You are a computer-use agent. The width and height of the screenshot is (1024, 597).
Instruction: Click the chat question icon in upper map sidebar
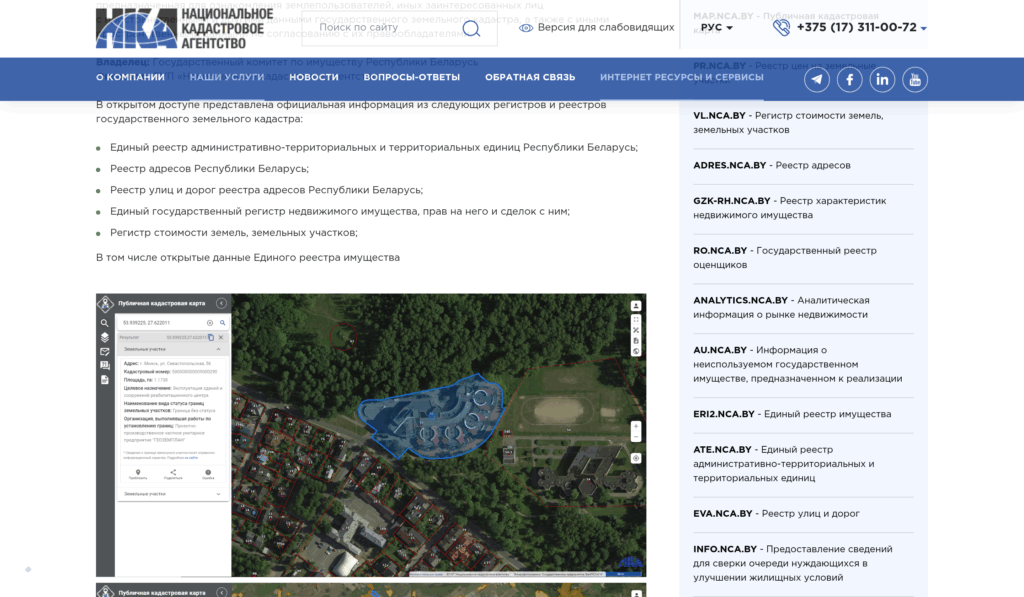pyautogui.click(x=104, y=366)
